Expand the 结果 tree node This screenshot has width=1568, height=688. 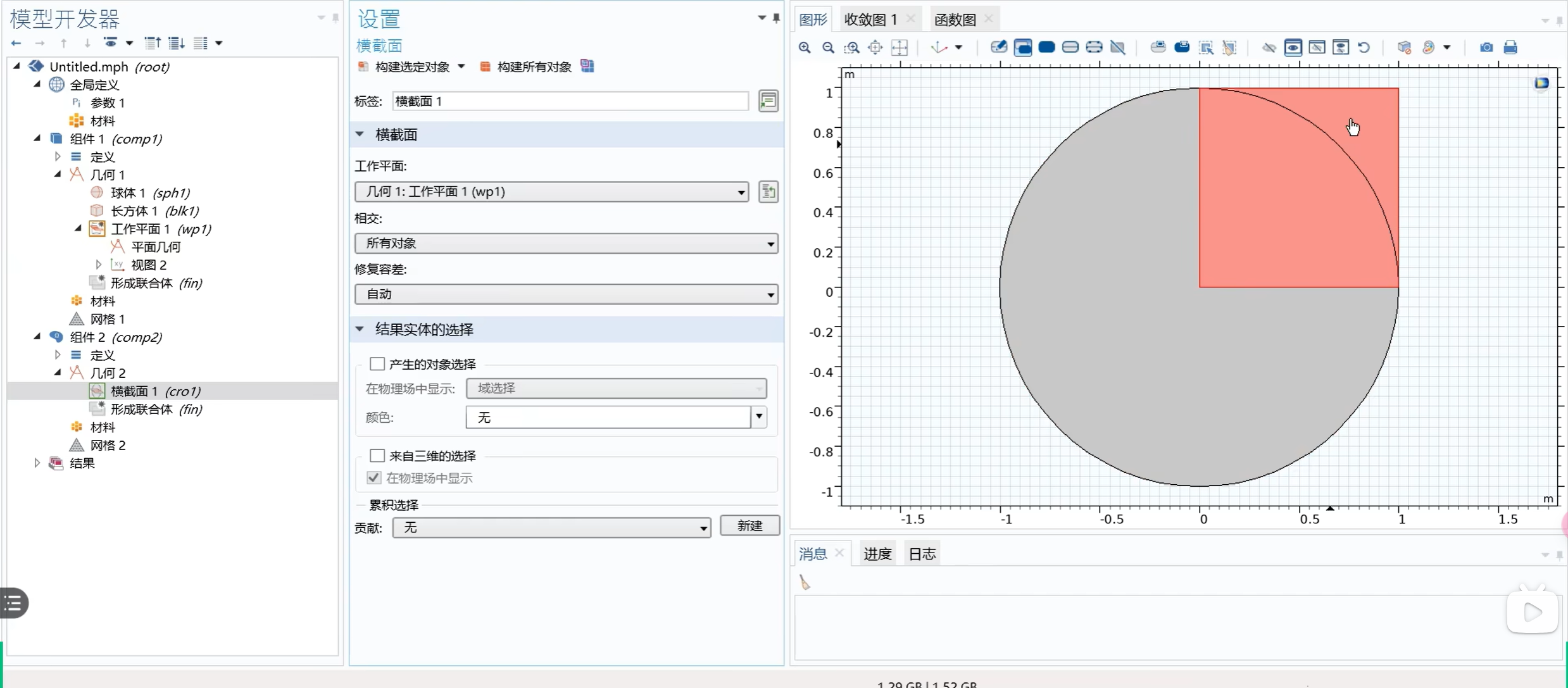click(x=37, y=463)
